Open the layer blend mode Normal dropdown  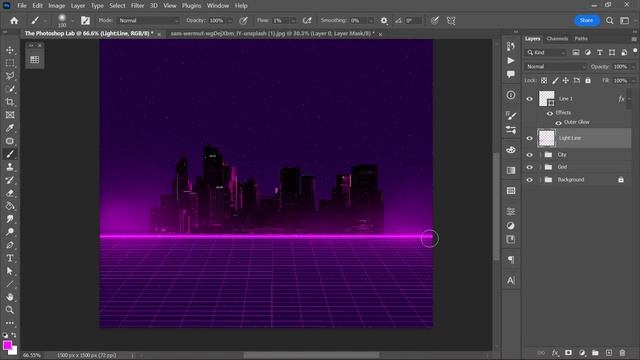pyautogui.click(x=556, y=67)
